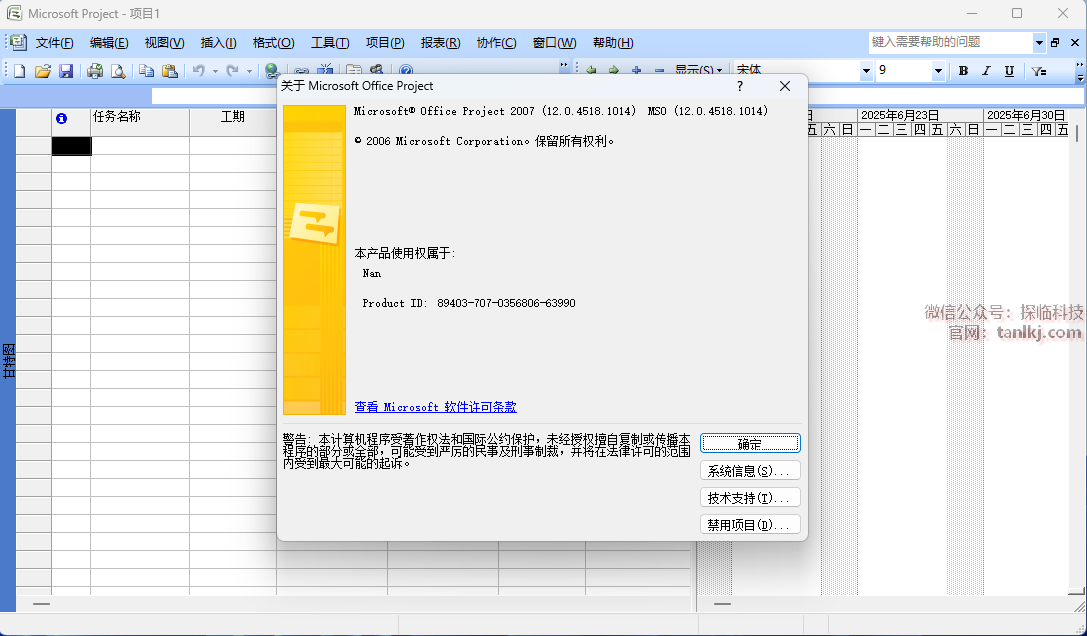Expand the 宋体 font name dropdown
The width and height of the screenshot is (1087, 636).
coord(866,71)
